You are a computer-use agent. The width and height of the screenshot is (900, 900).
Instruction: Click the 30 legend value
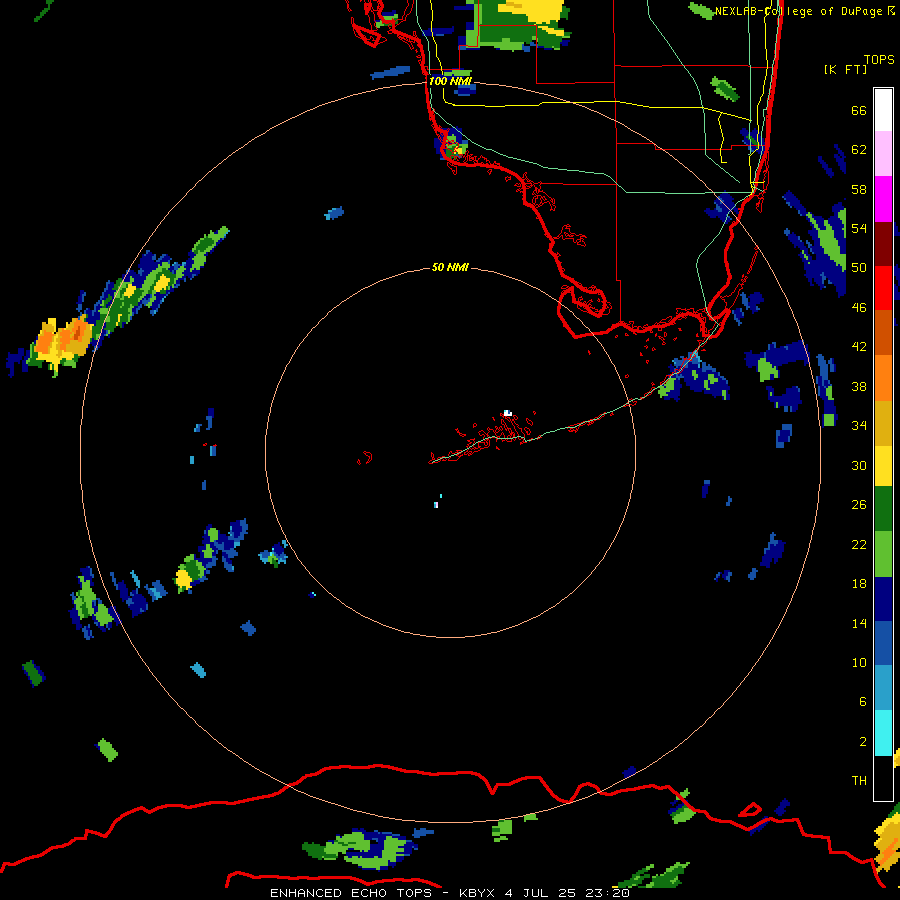[x=859, y=465]
